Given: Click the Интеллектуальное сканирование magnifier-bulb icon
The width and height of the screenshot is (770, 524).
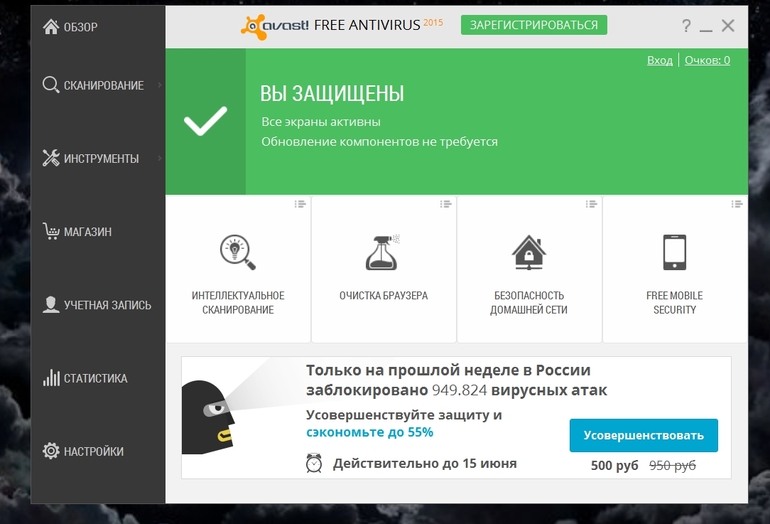Looking at the screenshot, I should click(x=238, y=252).
